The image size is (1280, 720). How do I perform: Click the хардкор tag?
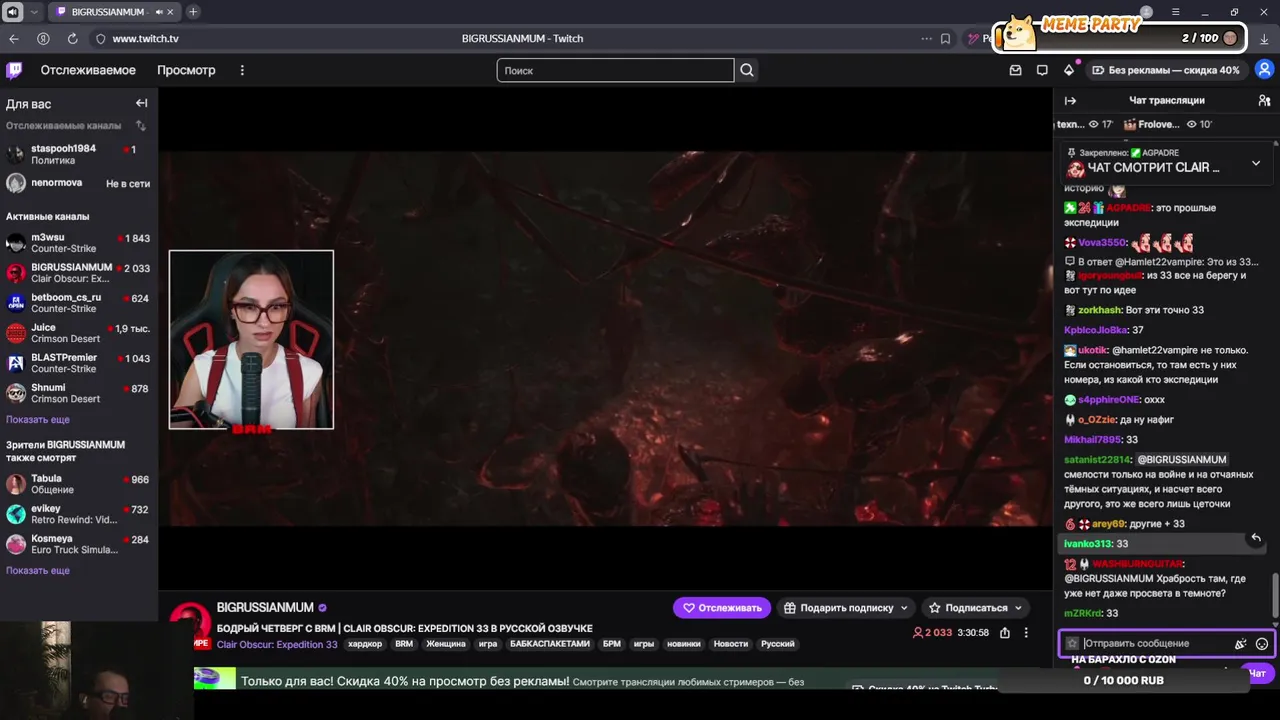[x=365, y=644]
